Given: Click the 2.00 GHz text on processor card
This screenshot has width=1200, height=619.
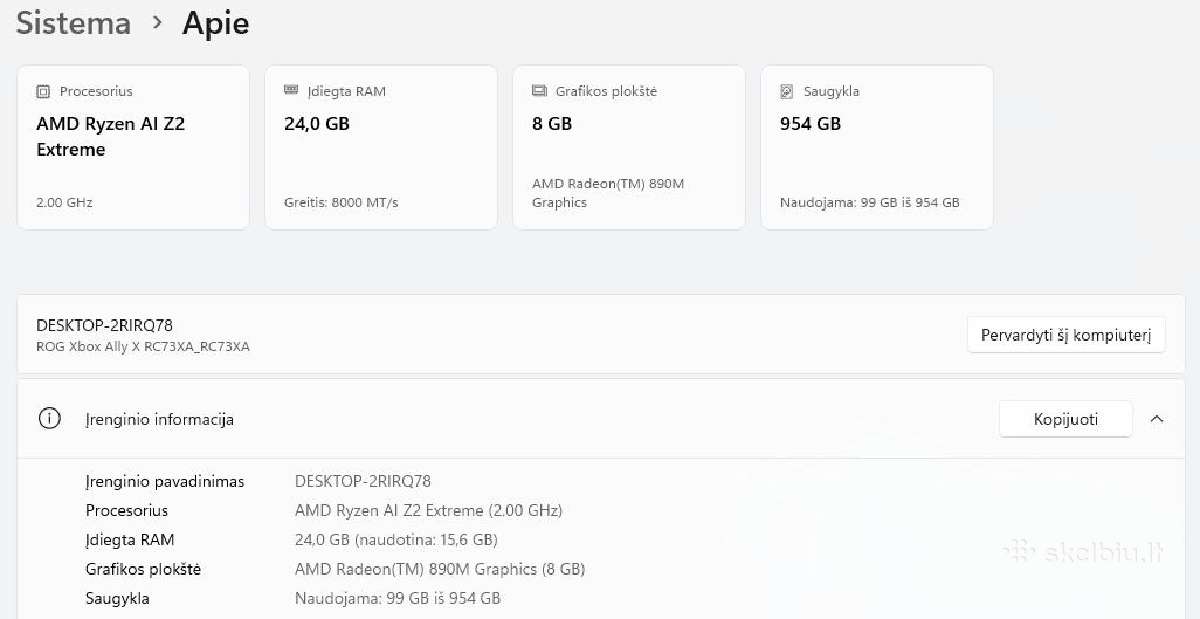Looking at the screenshot, I should point(64,202).
